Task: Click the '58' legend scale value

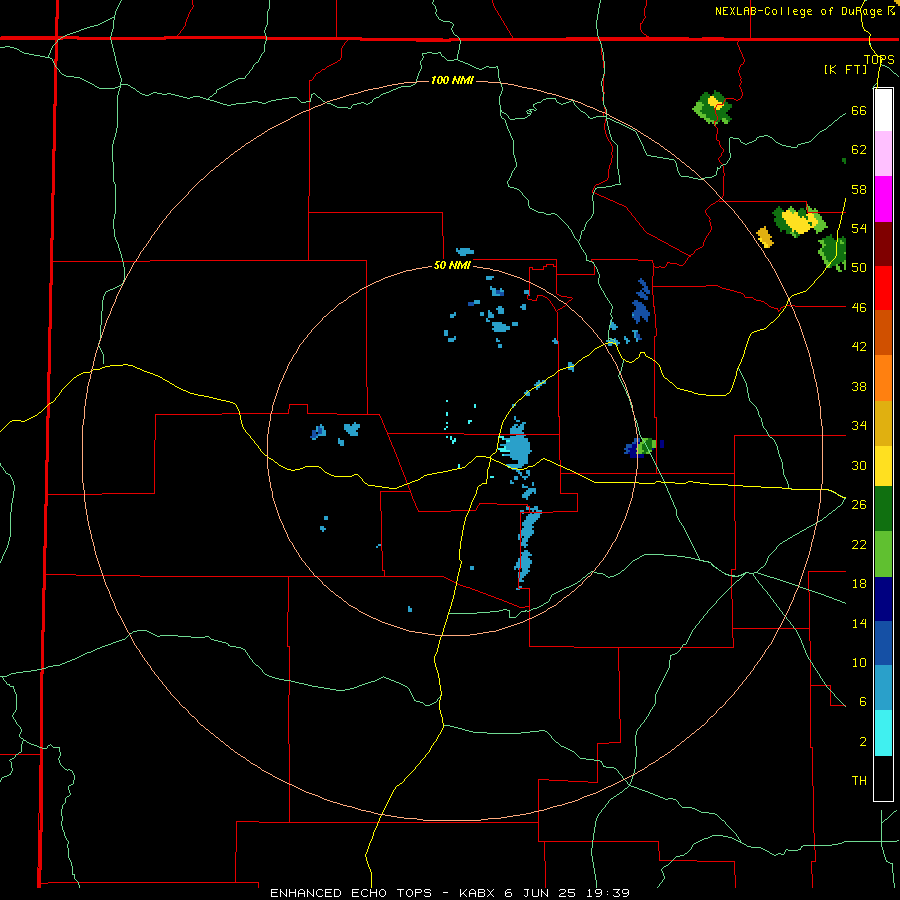Action: [x=859, y=189]
